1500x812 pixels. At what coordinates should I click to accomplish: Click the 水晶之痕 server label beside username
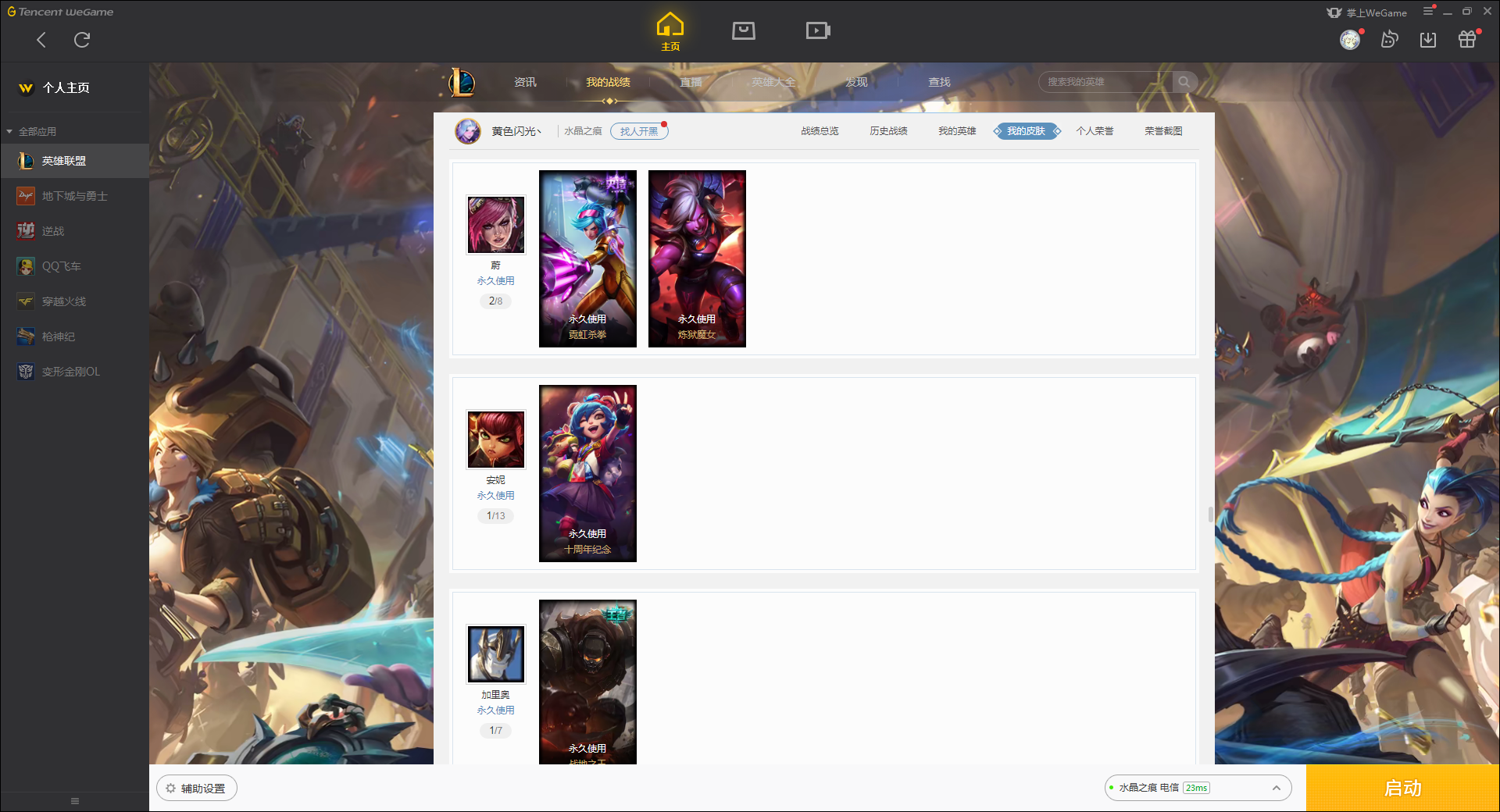tap(583, 131)
